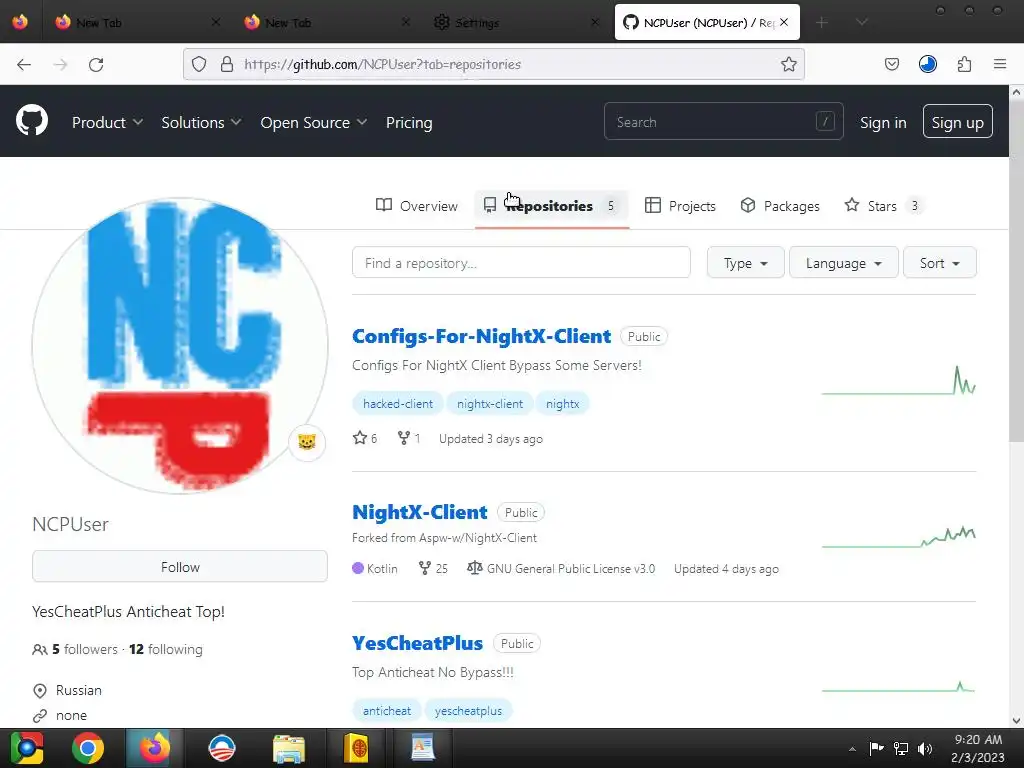This screenshot has width=1024, height=768.
Task: Open the Save to Pocket icon
Action: click(891, 64)
